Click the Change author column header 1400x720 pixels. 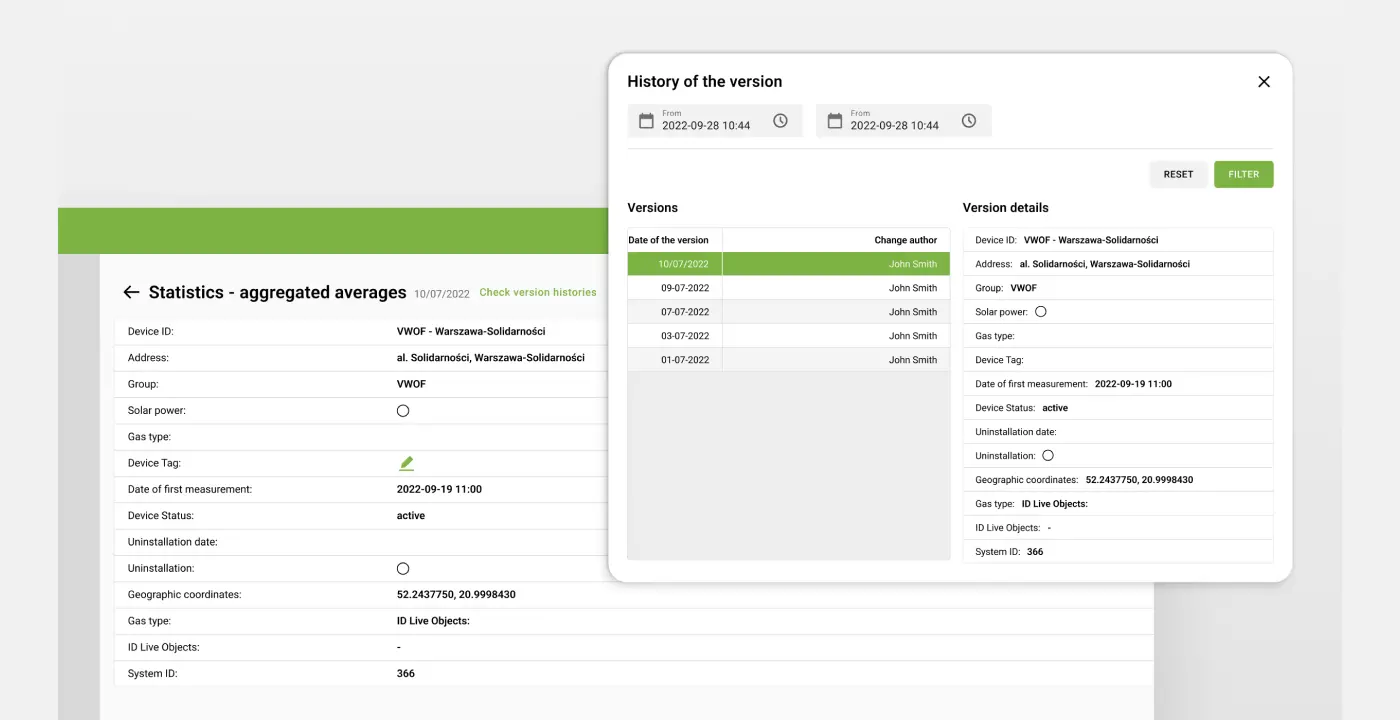coord(905,240)
